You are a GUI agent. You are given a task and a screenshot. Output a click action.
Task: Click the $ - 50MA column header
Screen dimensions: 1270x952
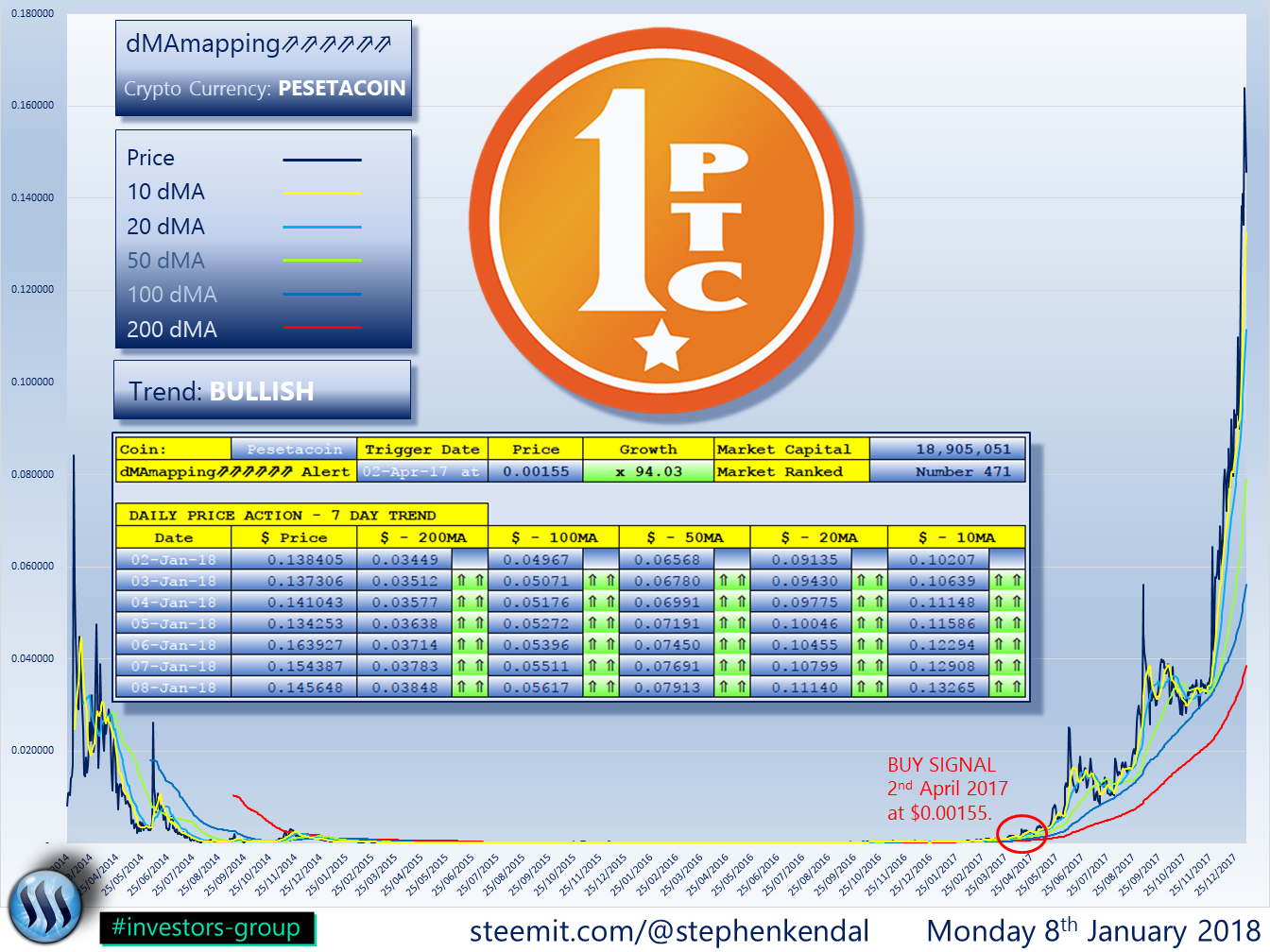(685, 537)
